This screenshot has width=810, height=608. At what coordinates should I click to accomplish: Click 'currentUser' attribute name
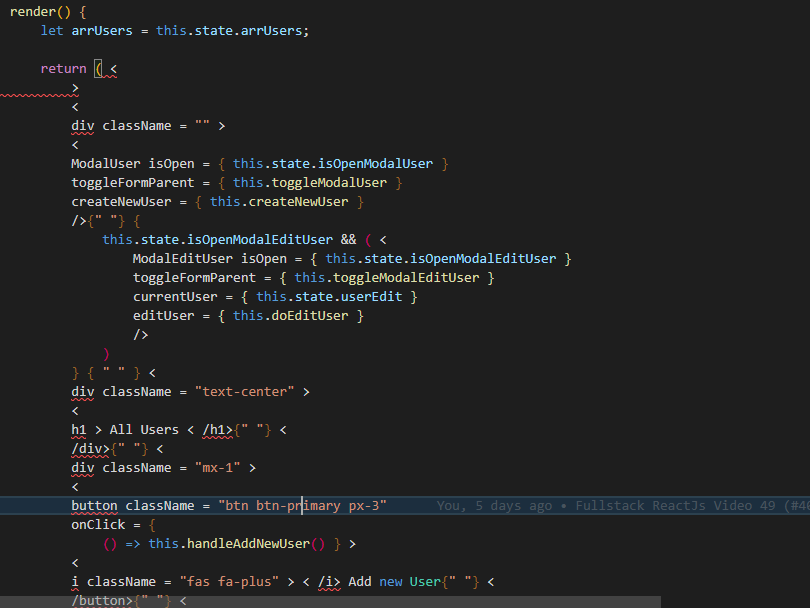point(175,297)
